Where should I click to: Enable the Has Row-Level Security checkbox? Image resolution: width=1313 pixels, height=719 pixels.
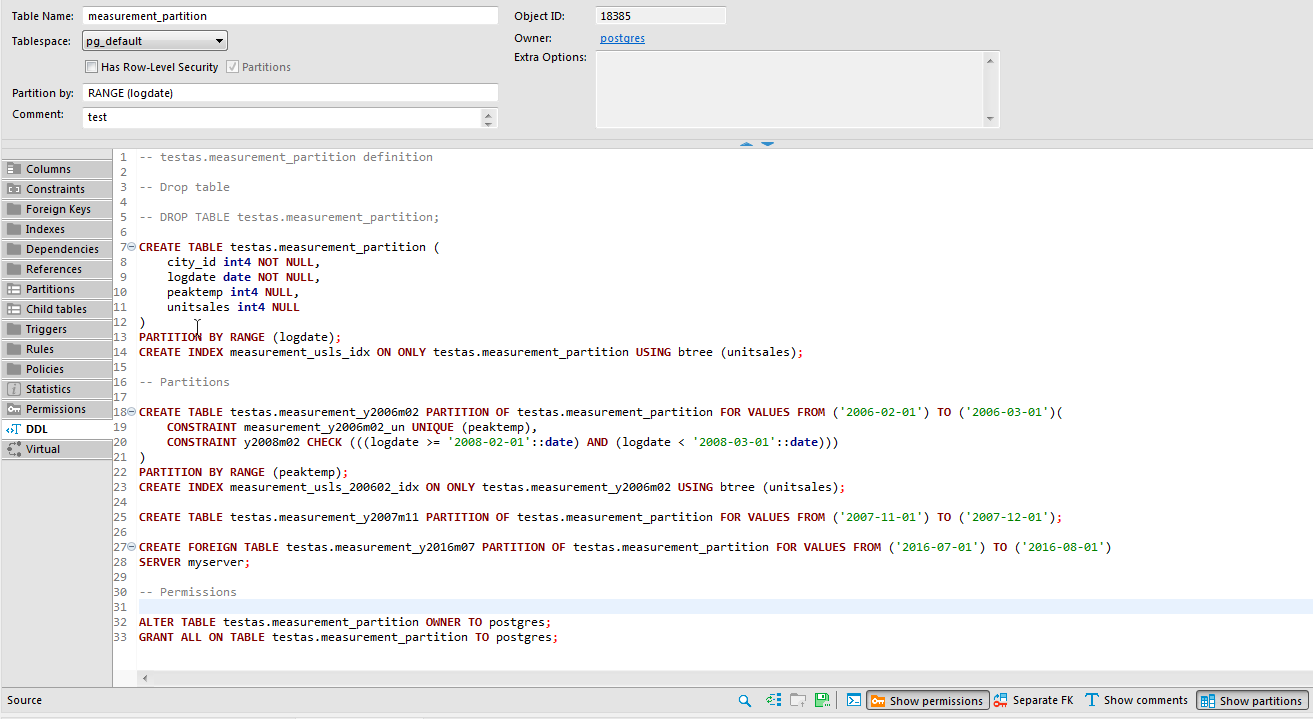click(91, 66)
